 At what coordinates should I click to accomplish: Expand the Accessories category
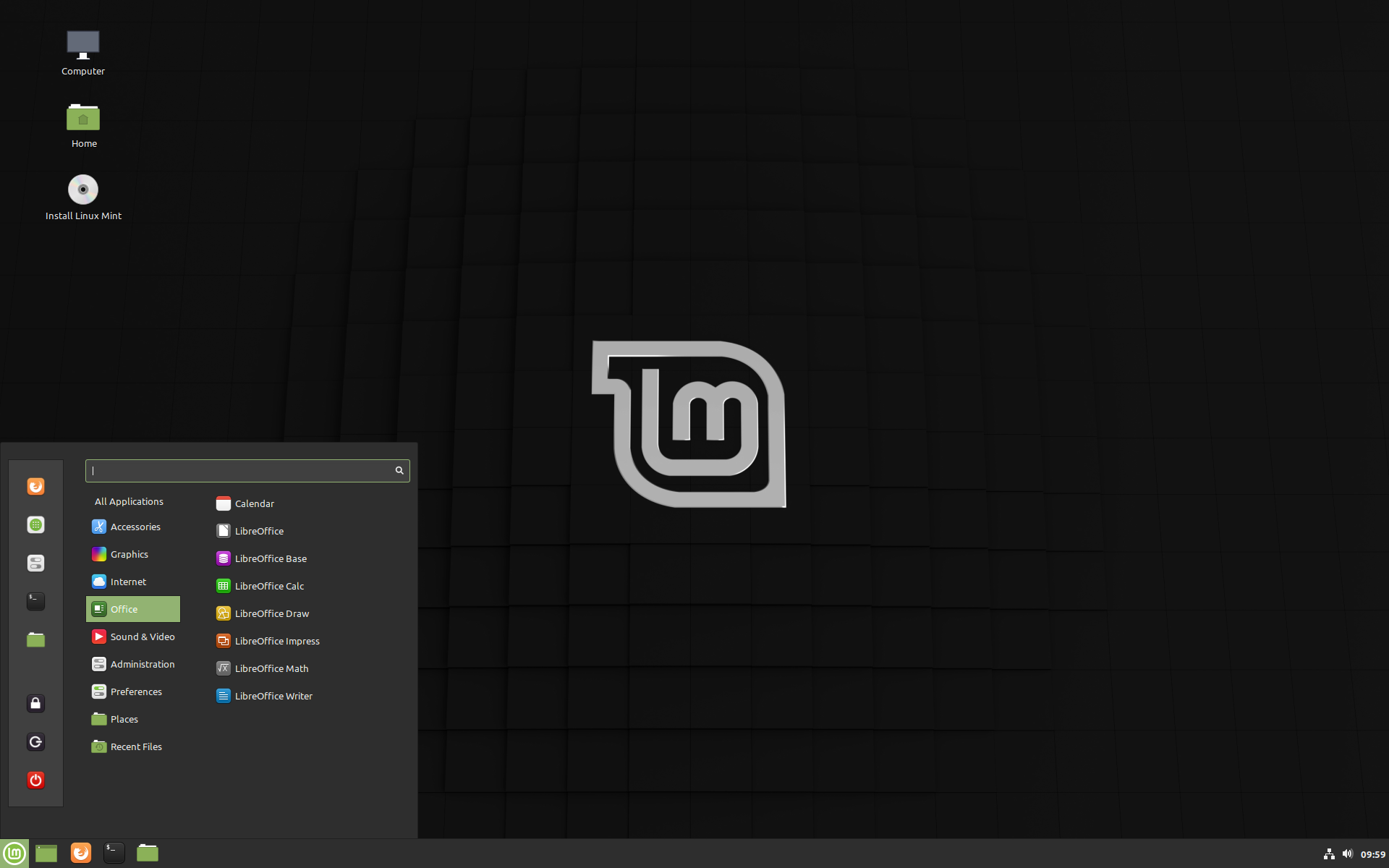133,525
